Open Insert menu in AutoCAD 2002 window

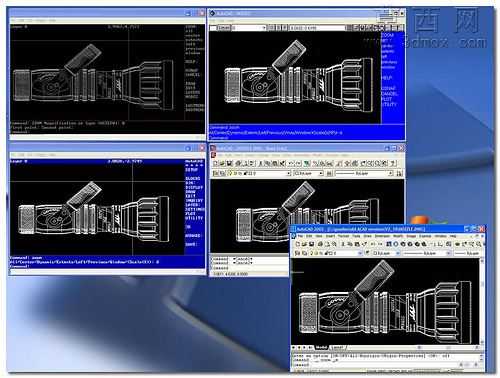[x=330, y=236]
